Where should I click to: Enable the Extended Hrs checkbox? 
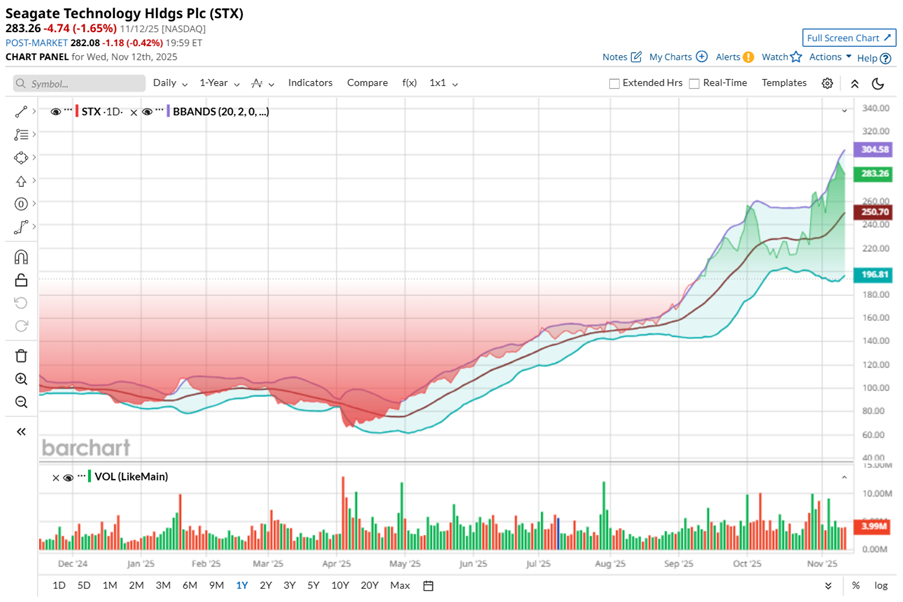[614, 84]
